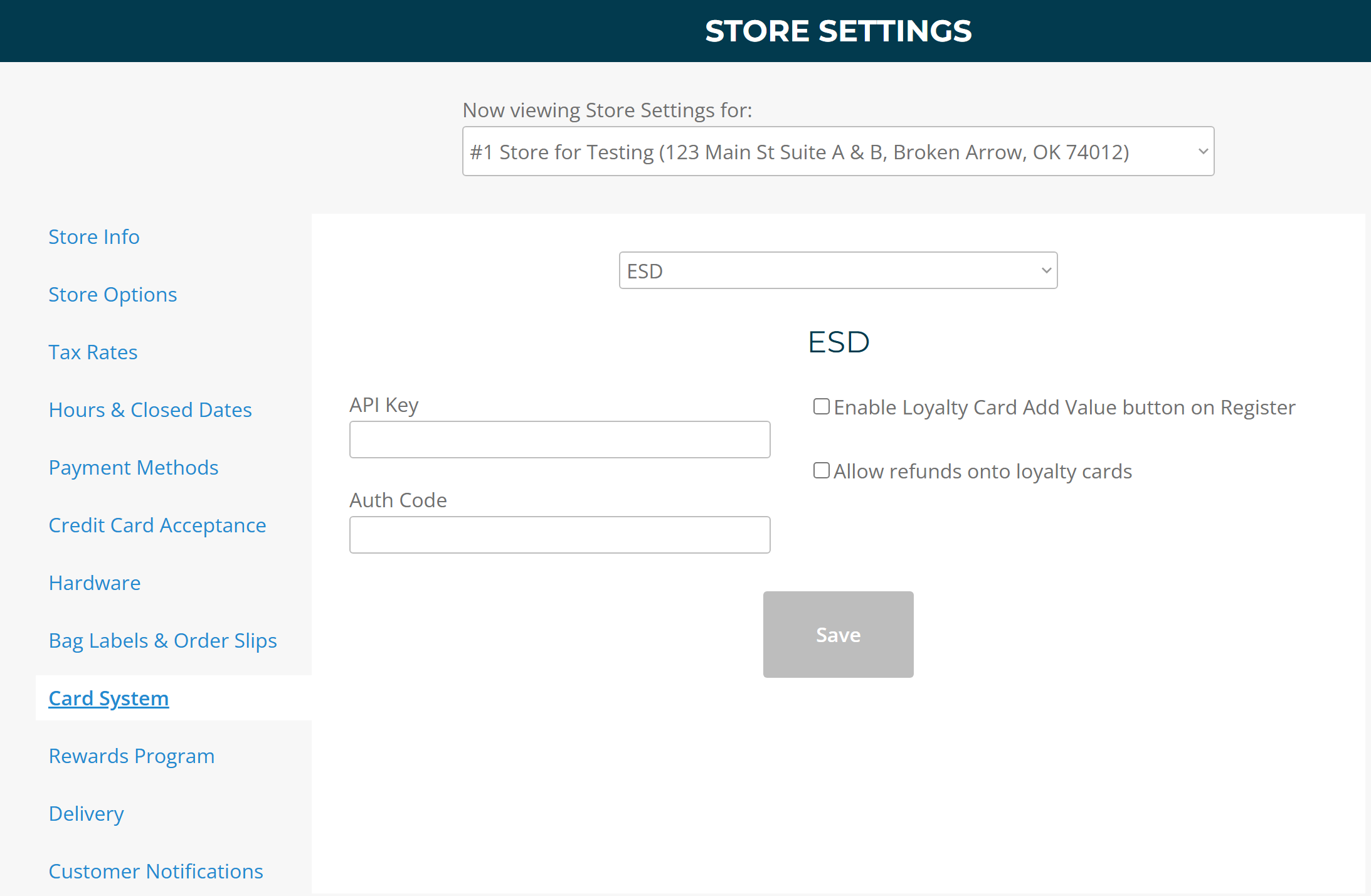Click the active Card System link
This screenshot has width=1371, height=896.
[x=109, y=698]
